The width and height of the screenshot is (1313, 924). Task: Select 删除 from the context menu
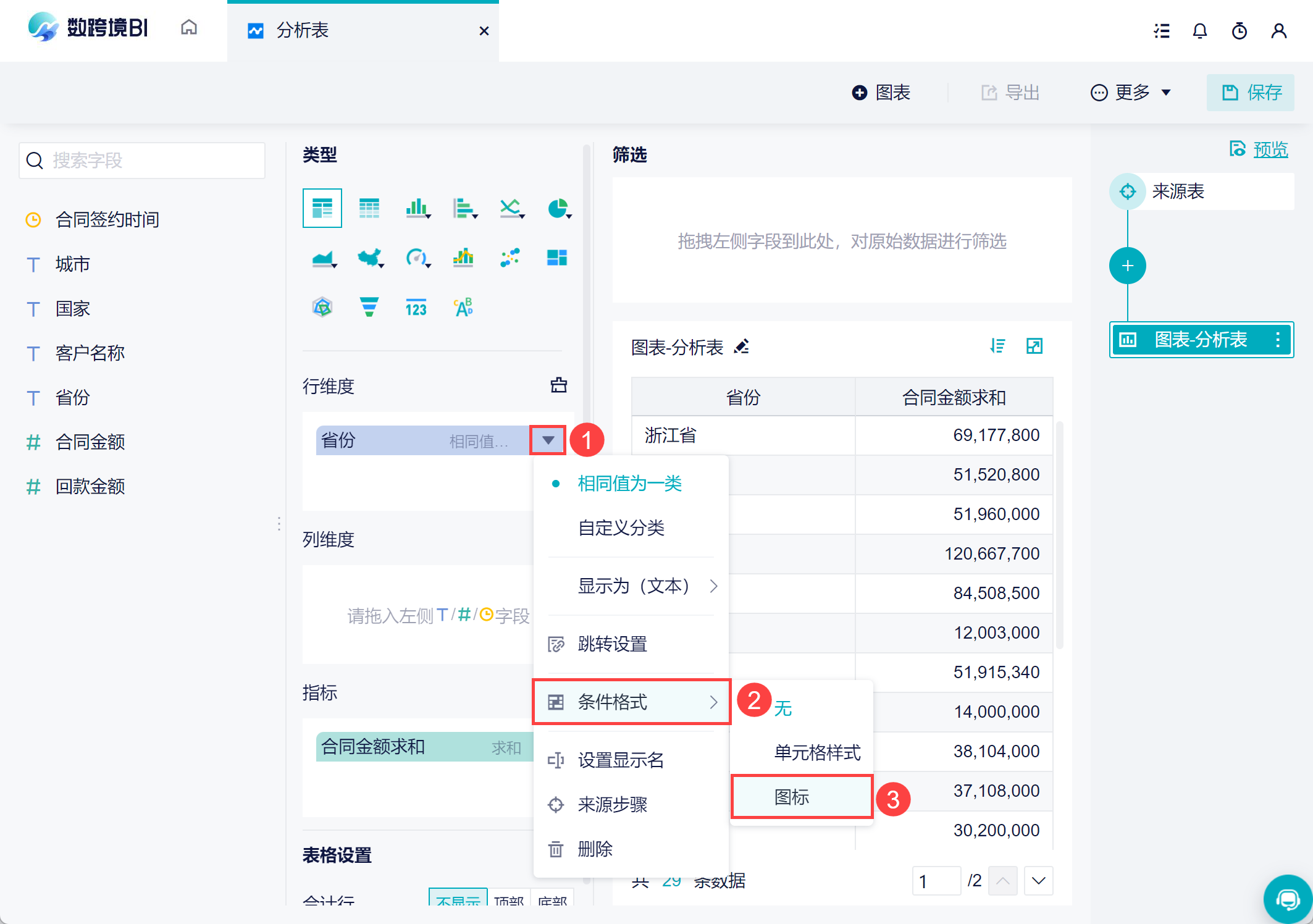[x=595, y=849]
